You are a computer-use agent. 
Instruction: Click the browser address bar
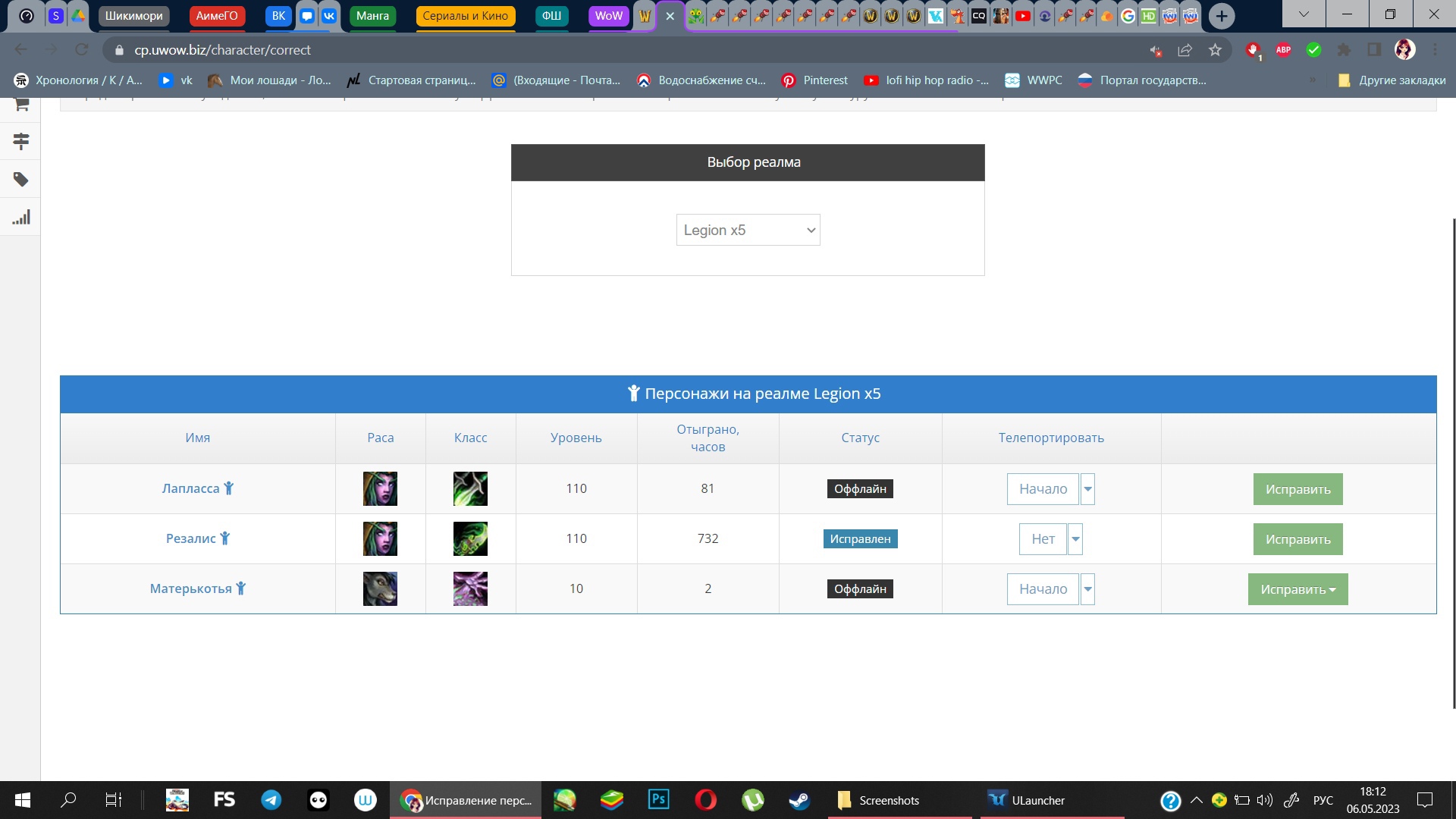[x=607, y=50]
